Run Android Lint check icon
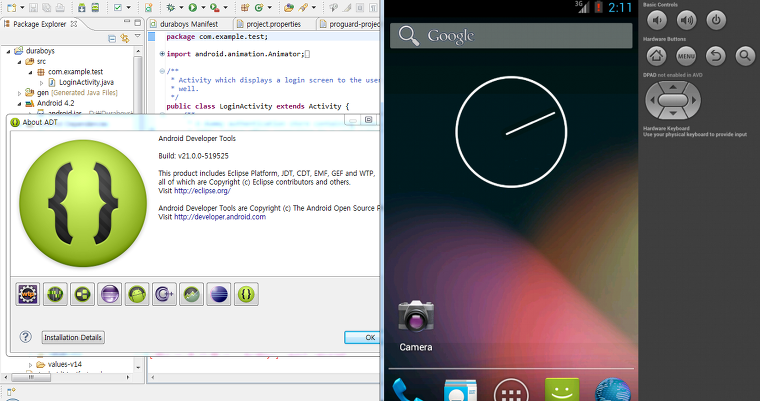 click(x=118, y=7)
